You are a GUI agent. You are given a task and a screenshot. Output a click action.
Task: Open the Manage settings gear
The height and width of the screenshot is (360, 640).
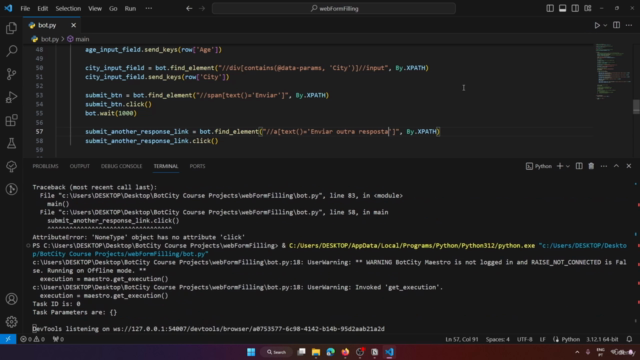(11, 322)
